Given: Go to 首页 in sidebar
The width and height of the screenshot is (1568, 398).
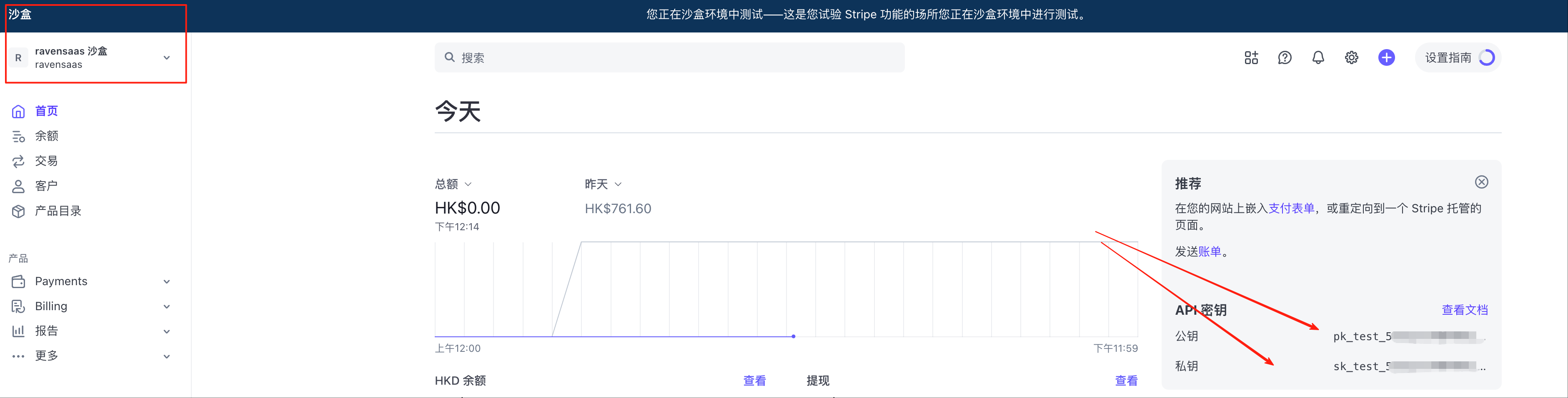Looking at the screenshot, I should tap(46, 111).
